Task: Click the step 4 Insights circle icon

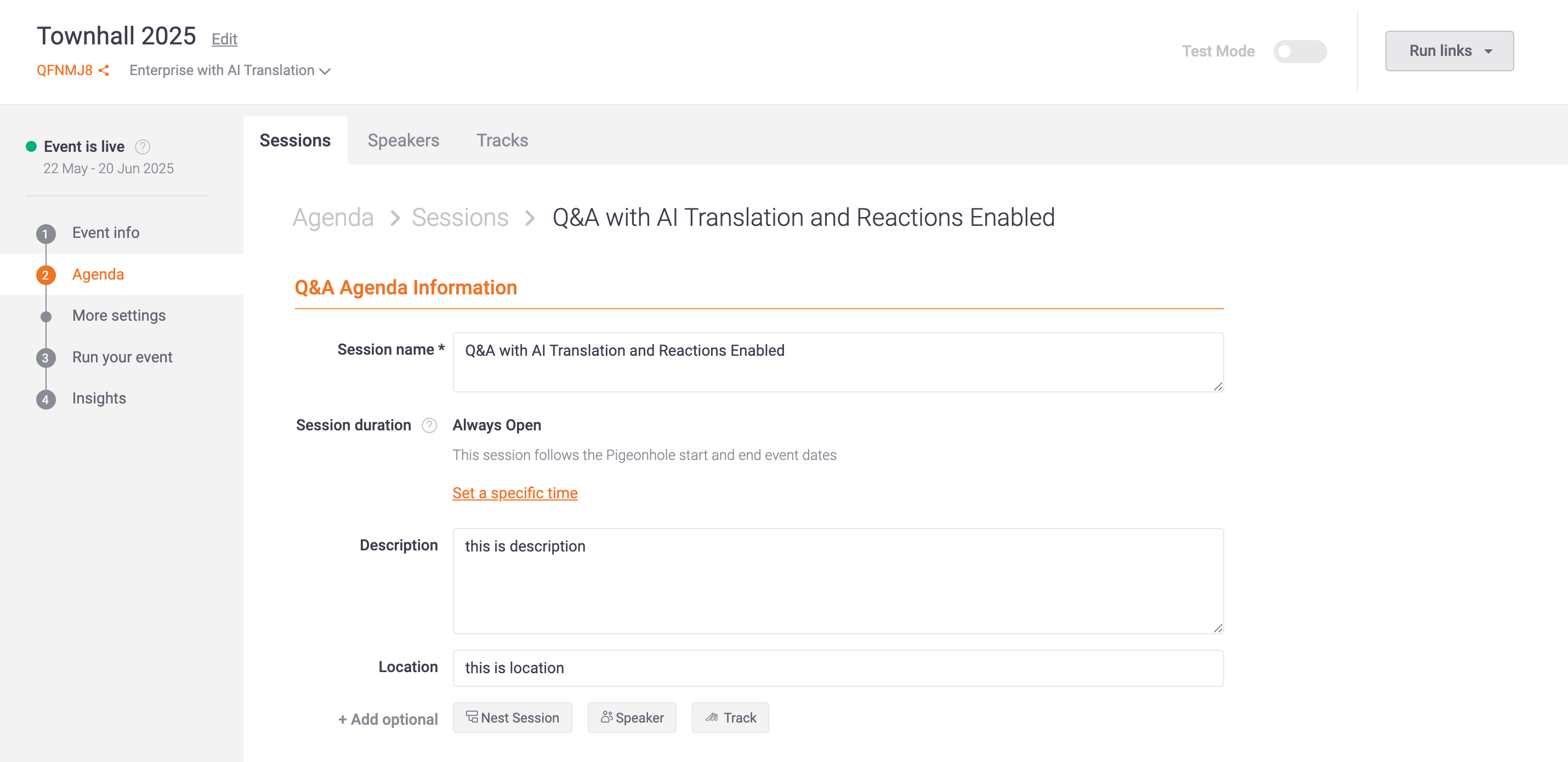Action: coord(46,399)
